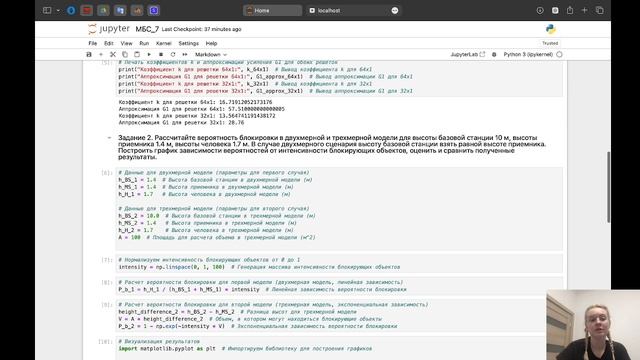Share the current page
640x360 pixels.
coord(570,11)
